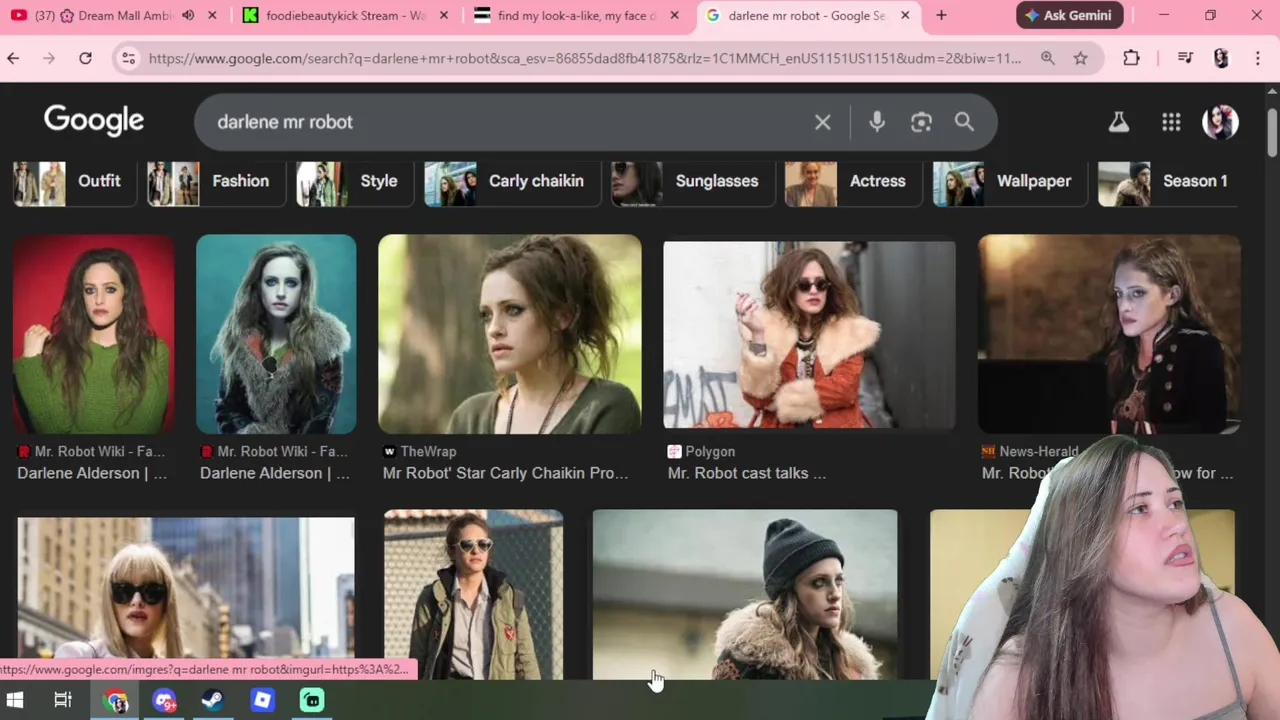Filter images by Actress chip

tap(853, 183)
